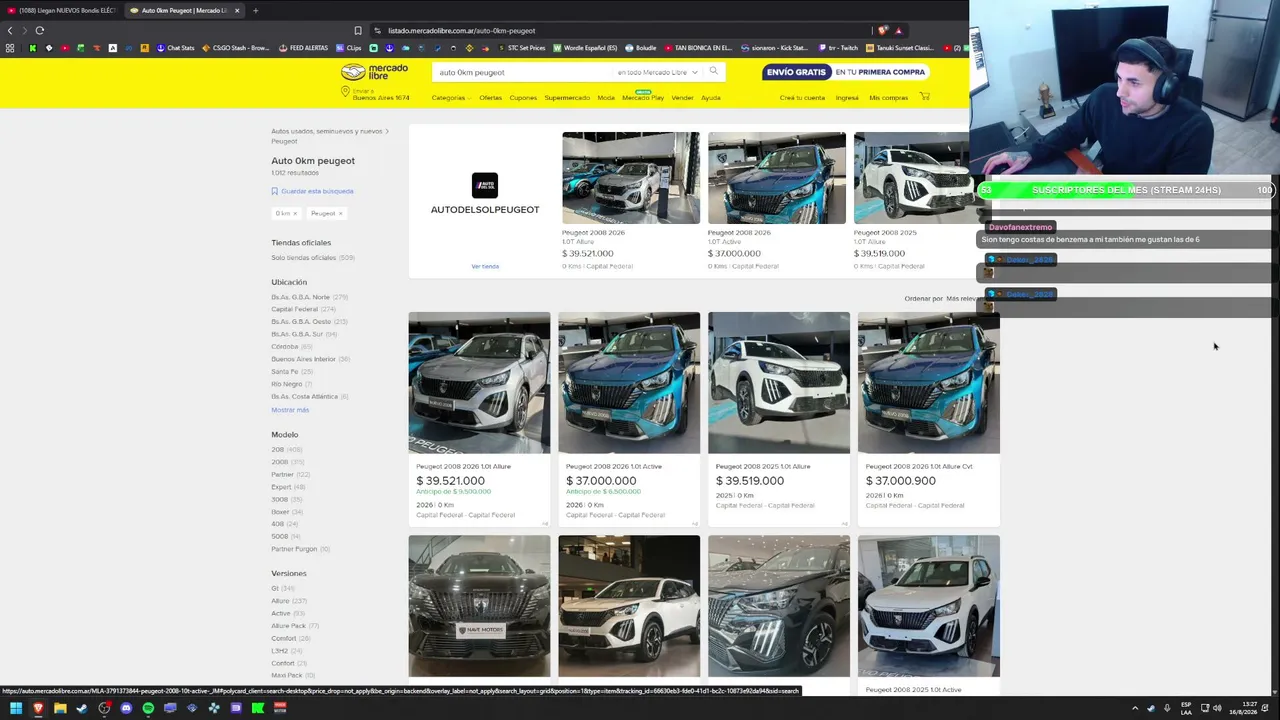Open File Explorer from the taskbar
This screenshot has height=720, width=1280.
coord(60,708)
